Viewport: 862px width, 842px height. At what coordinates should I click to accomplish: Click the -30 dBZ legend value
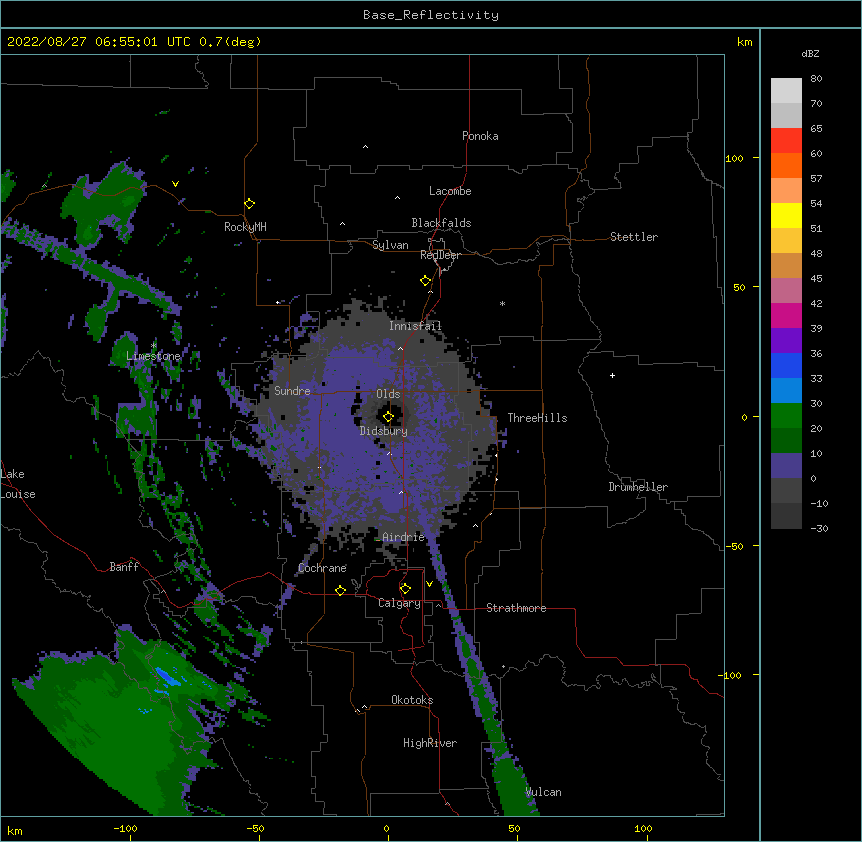[819, 528]
